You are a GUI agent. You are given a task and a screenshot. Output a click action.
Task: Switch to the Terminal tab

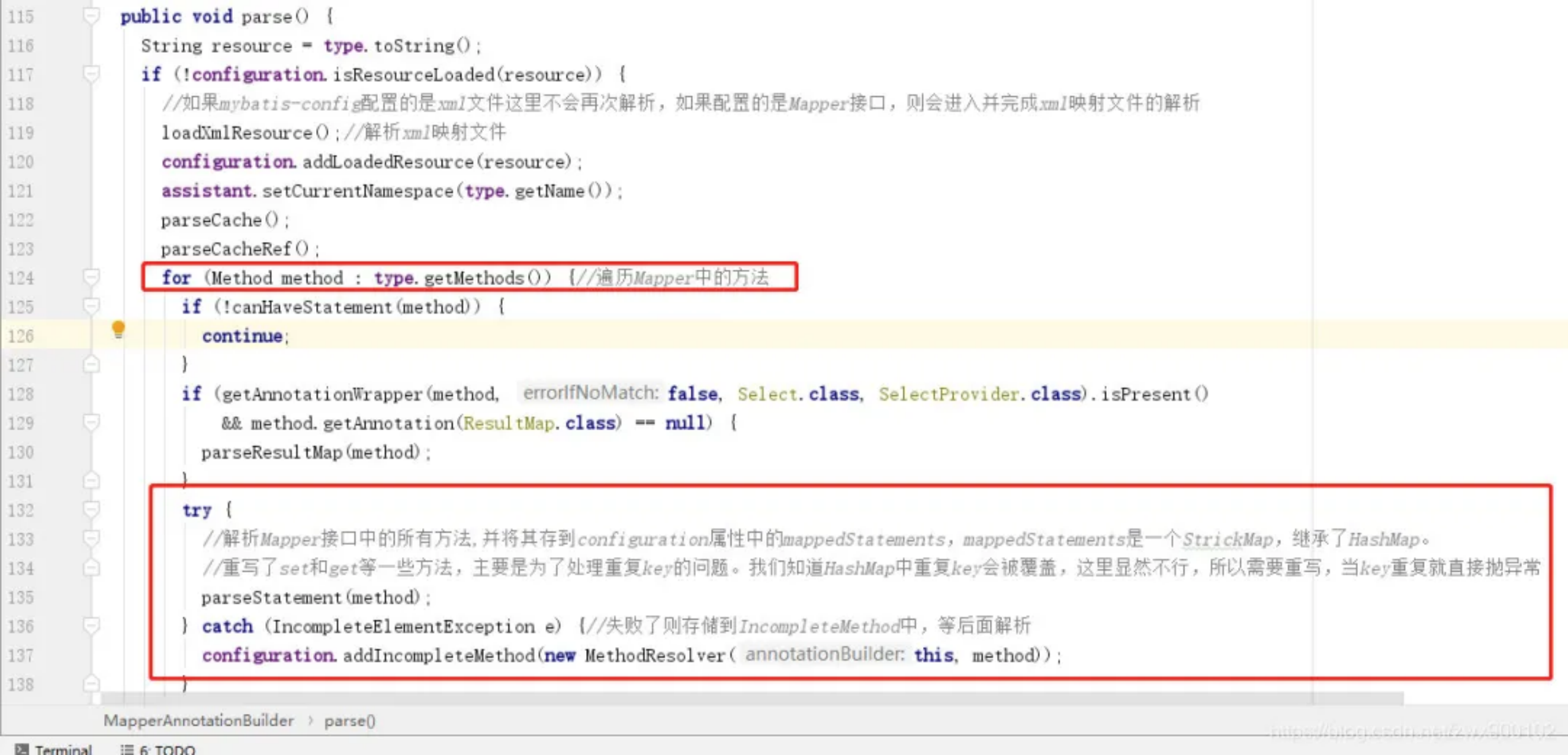pyautogui.click(x=61, y=748)
